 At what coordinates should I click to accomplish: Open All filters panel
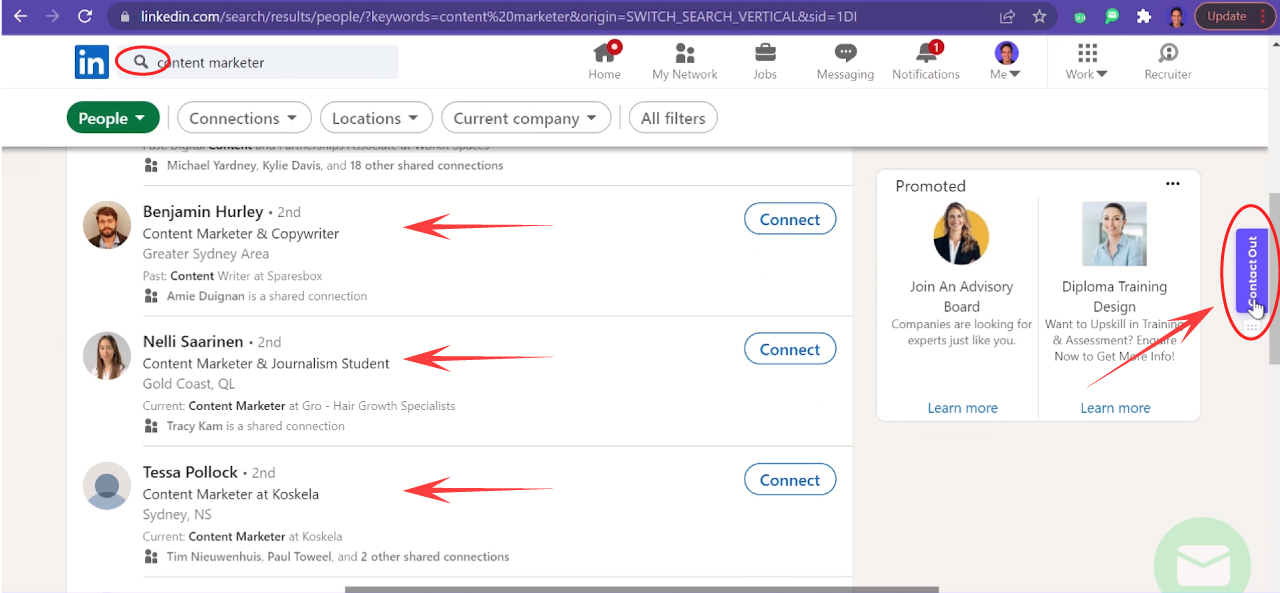pos(673,118)
